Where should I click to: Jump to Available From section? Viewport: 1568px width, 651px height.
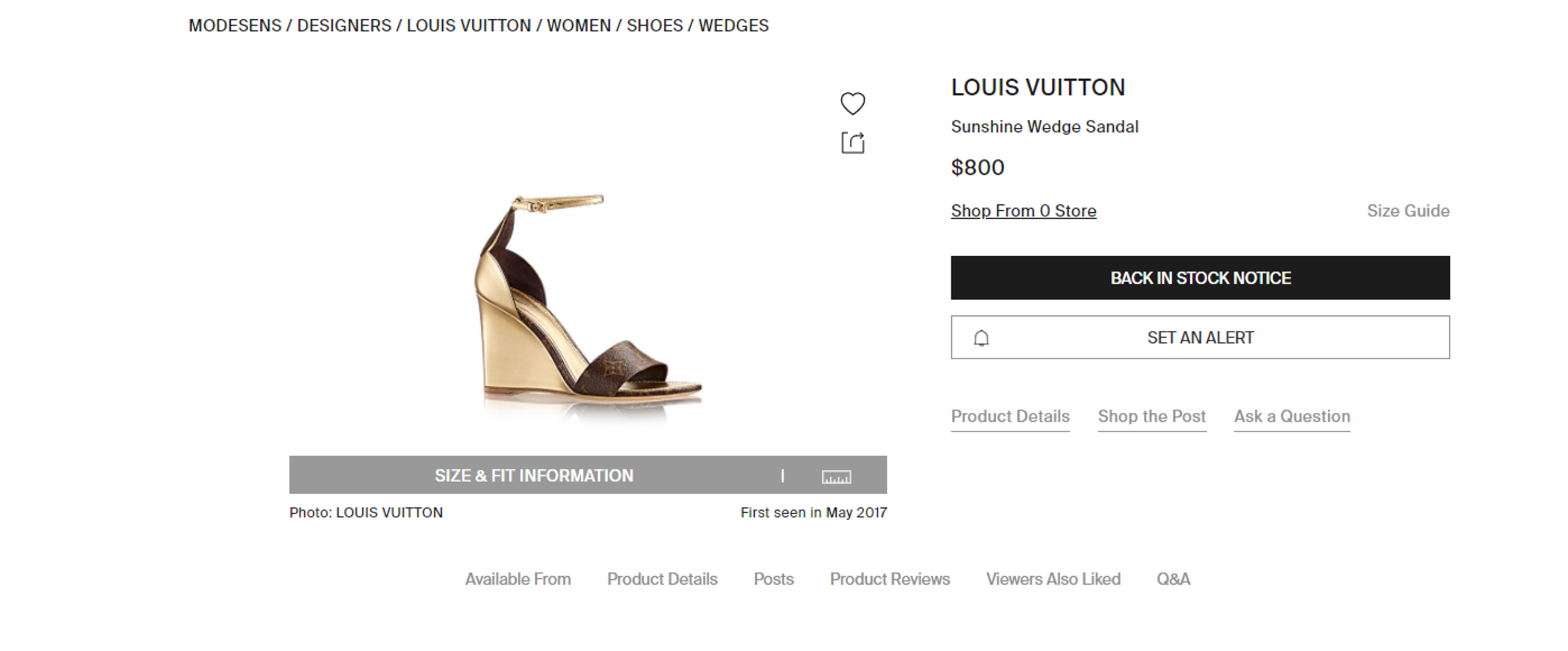point(518,579)
